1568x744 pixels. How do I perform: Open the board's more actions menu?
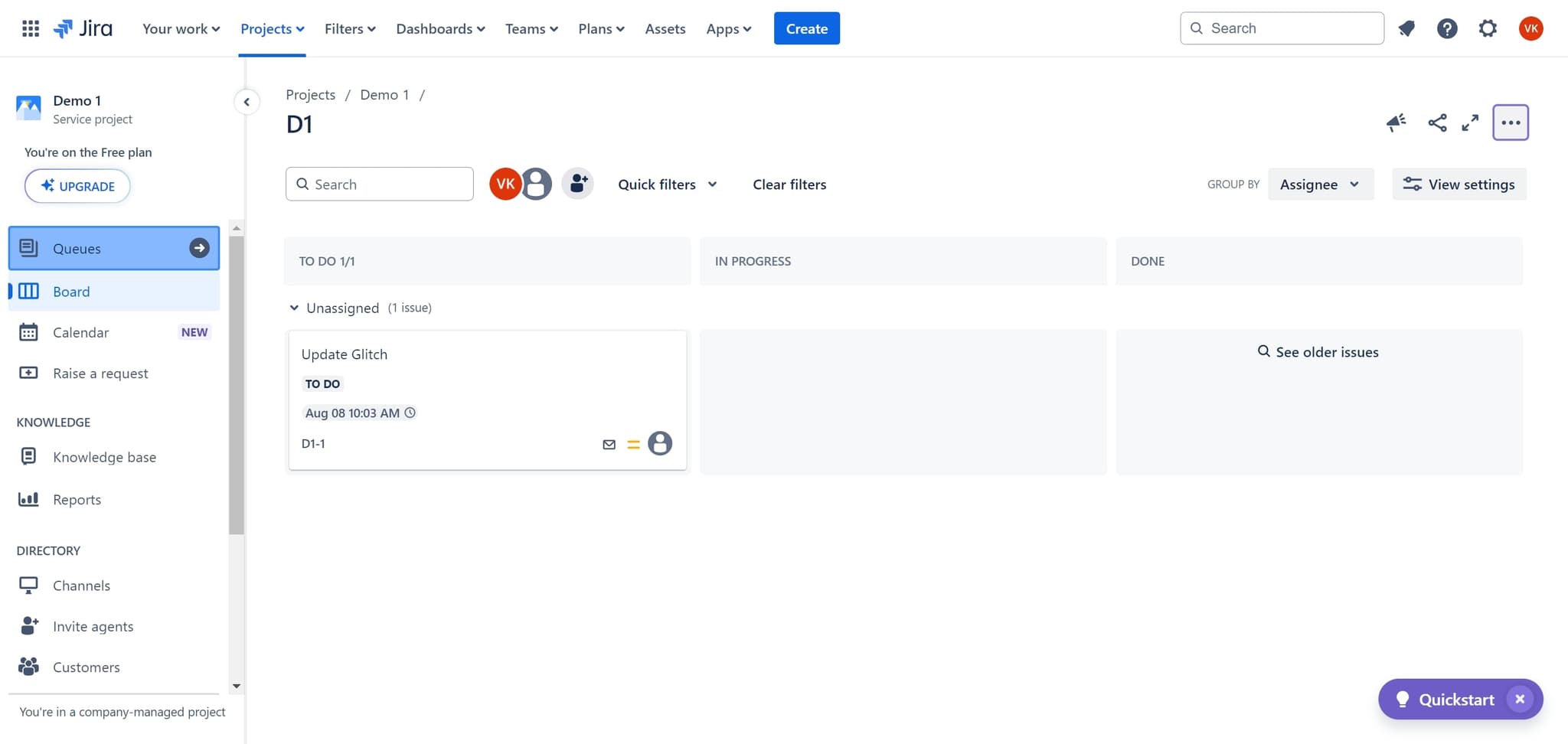1510,122
